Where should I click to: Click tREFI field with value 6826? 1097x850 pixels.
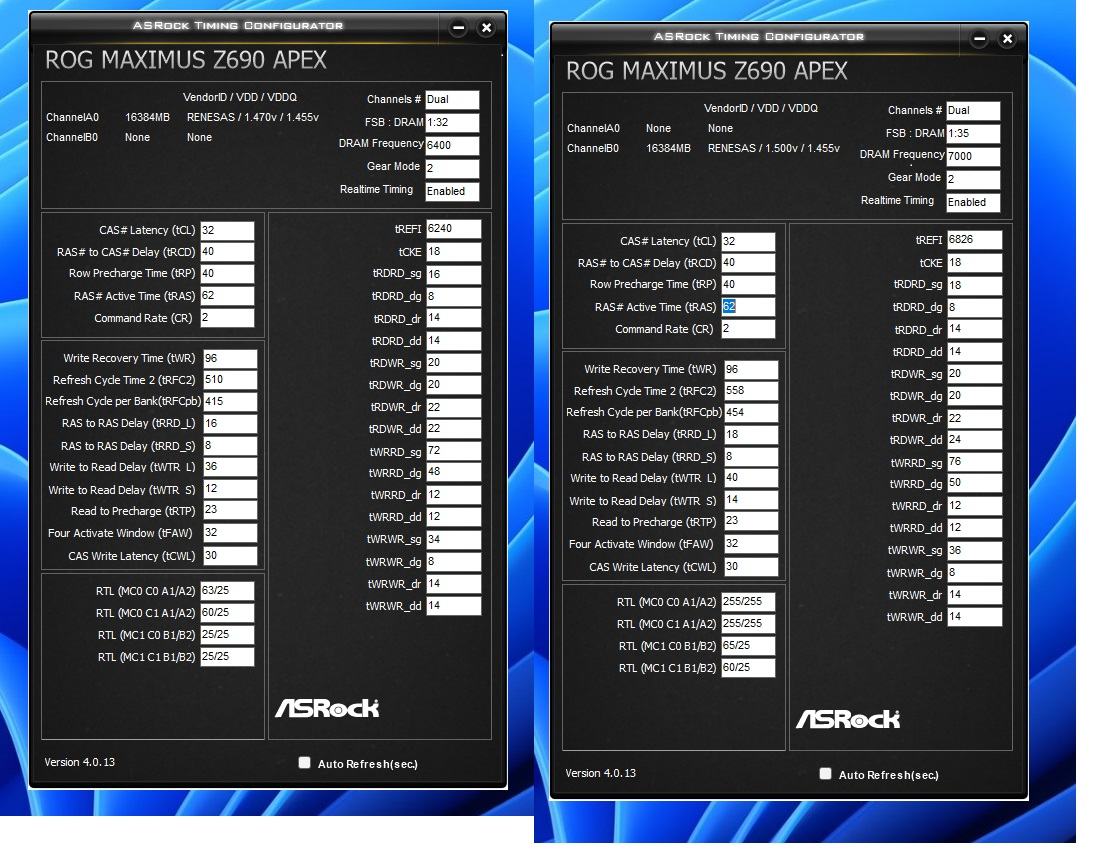(975, 240)
